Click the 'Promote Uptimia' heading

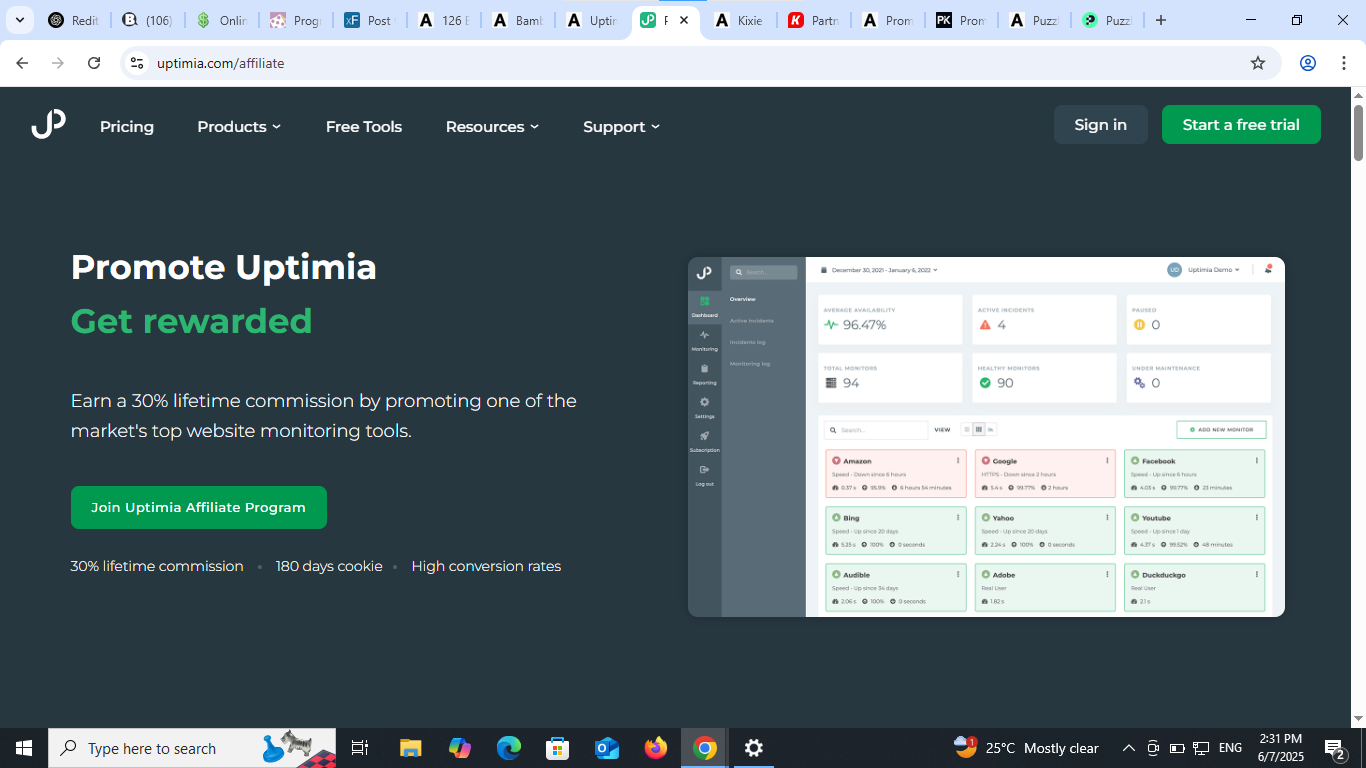pos(224,267)
